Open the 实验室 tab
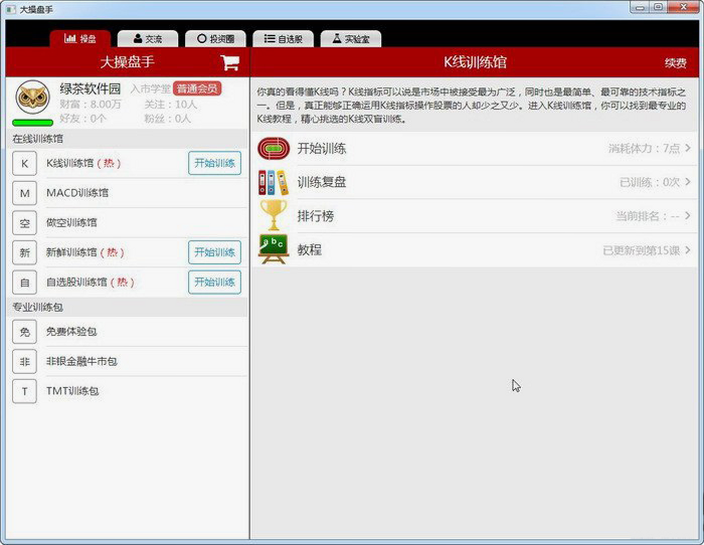The height and width of the screenshot is (545, 704). point(351,39)
